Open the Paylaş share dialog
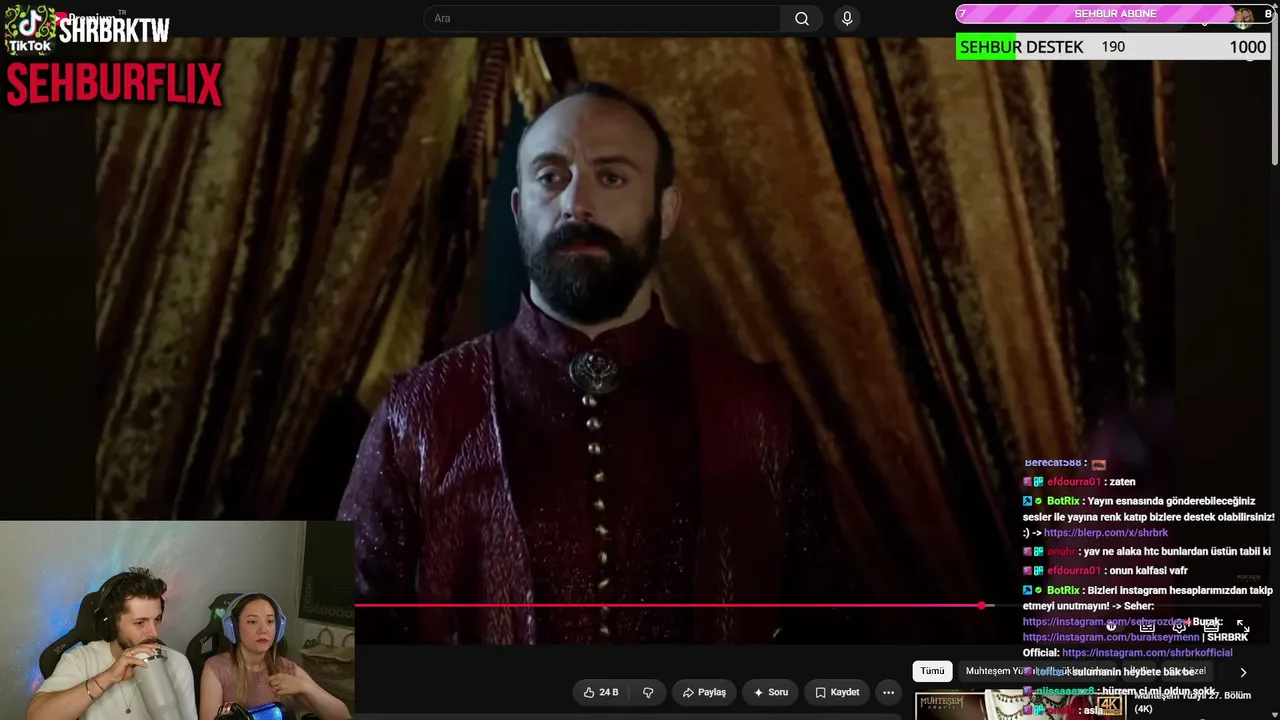The width and height of the screenshot is (1280, 720). pyautogui.click(x=704, y=692)
